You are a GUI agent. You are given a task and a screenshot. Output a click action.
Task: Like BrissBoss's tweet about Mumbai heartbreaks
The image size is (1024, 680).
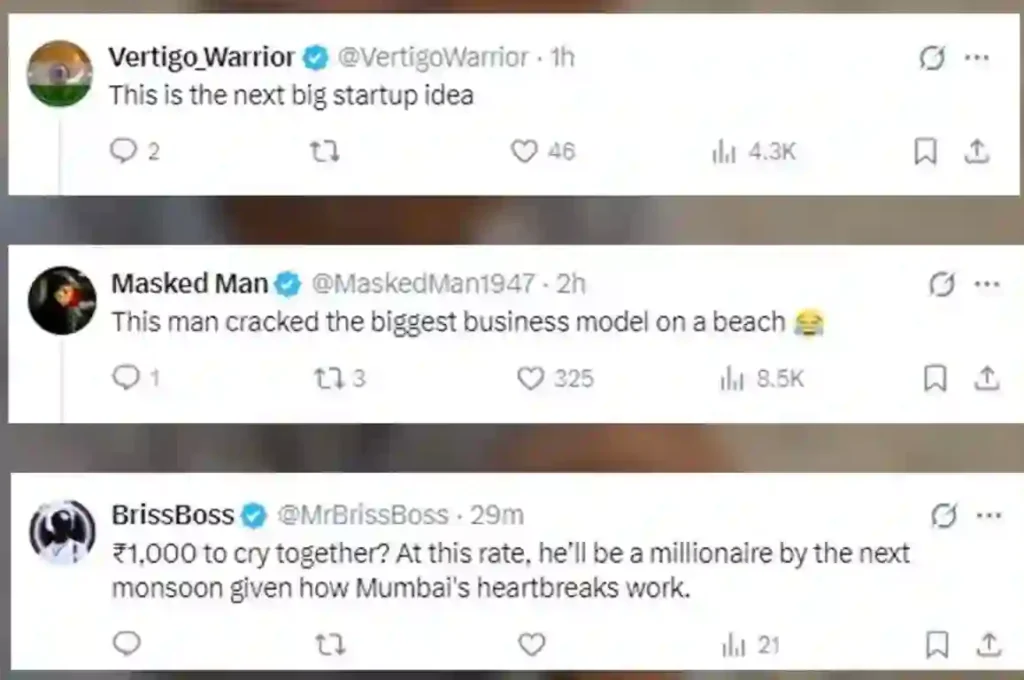click(x=531, y=644)
